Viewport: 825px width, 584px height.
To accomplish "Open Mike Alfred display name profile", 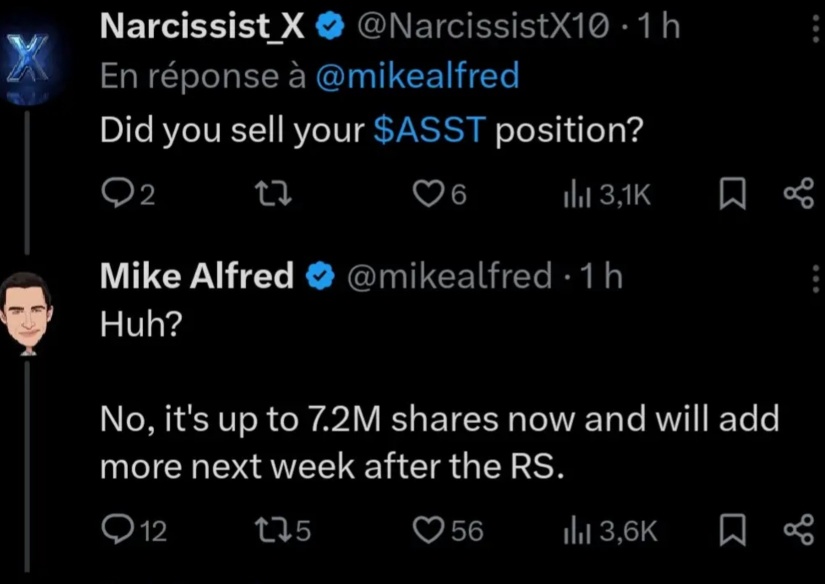I will (197, 275).
